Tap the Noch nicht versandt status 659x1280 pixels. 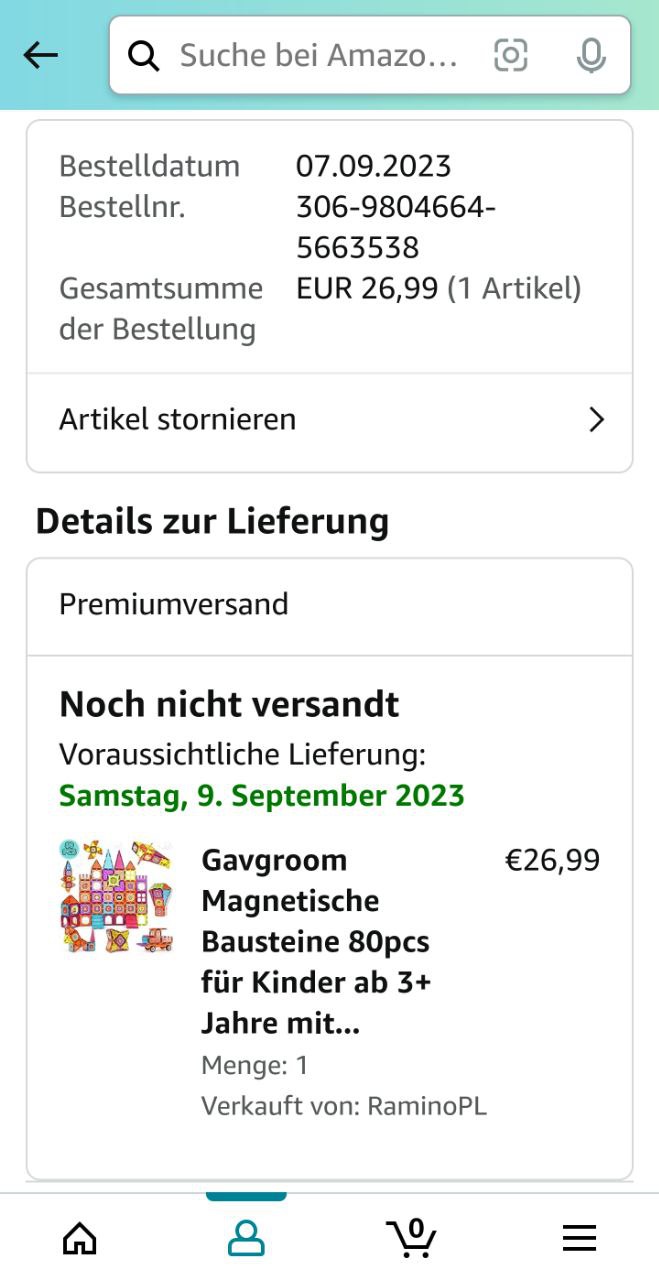click(229, 705)
